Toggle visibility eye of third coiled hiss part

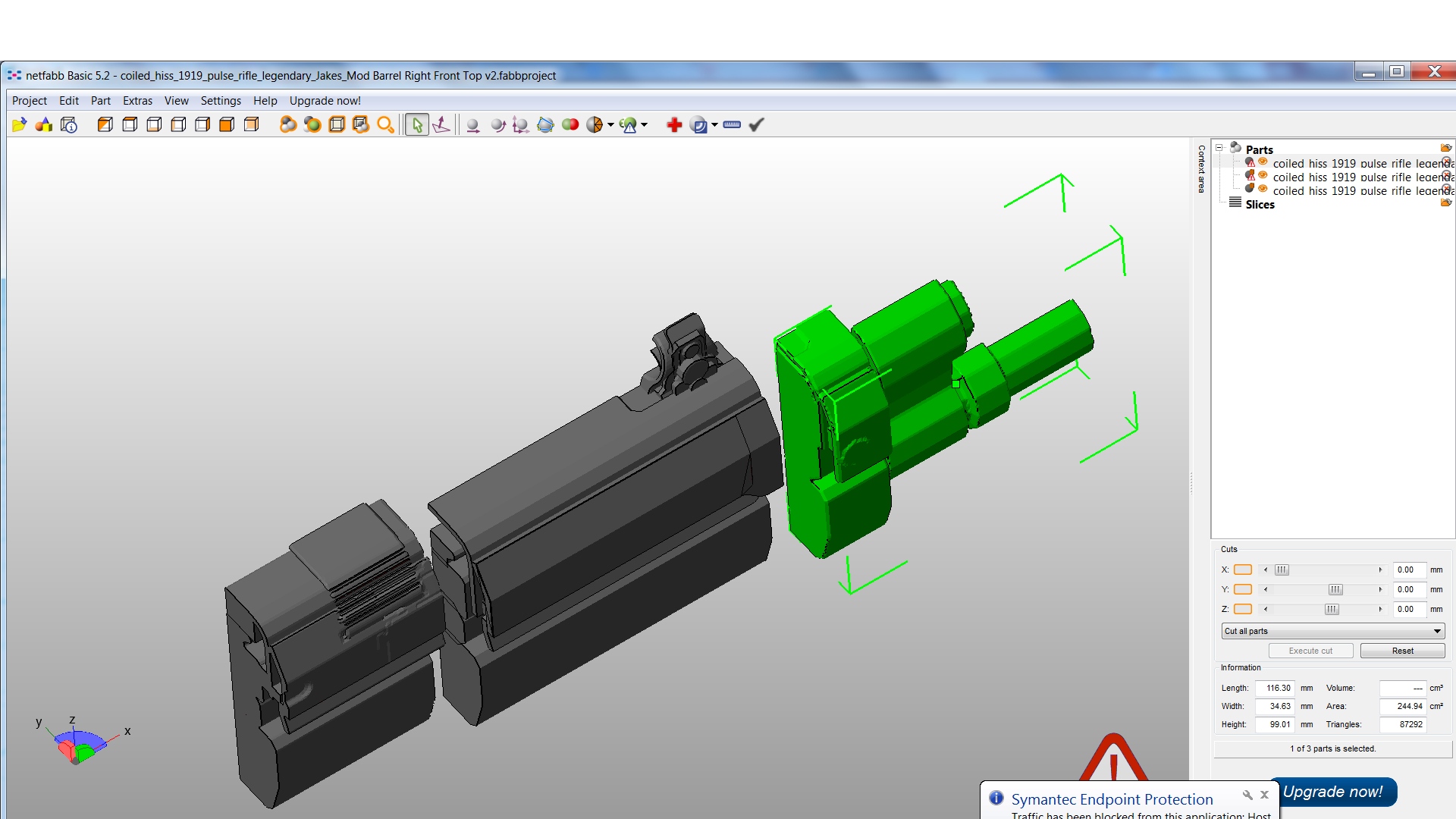(1263, 190)
